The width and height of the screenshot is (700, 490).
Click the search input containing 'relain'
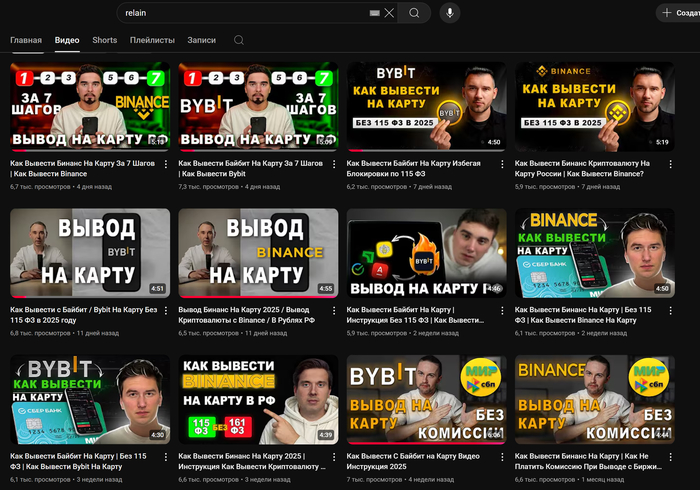[240, 13]
